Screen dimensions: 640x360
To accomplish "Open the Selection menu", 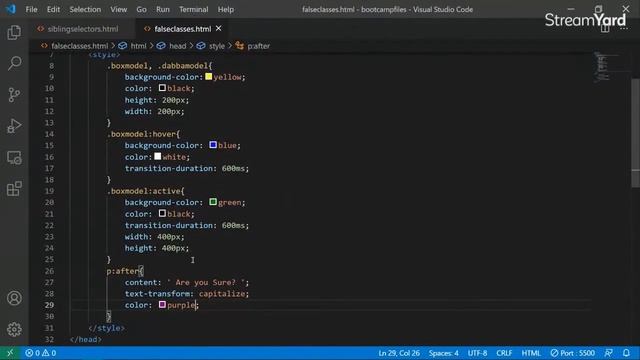I will (x=85, y=9).
